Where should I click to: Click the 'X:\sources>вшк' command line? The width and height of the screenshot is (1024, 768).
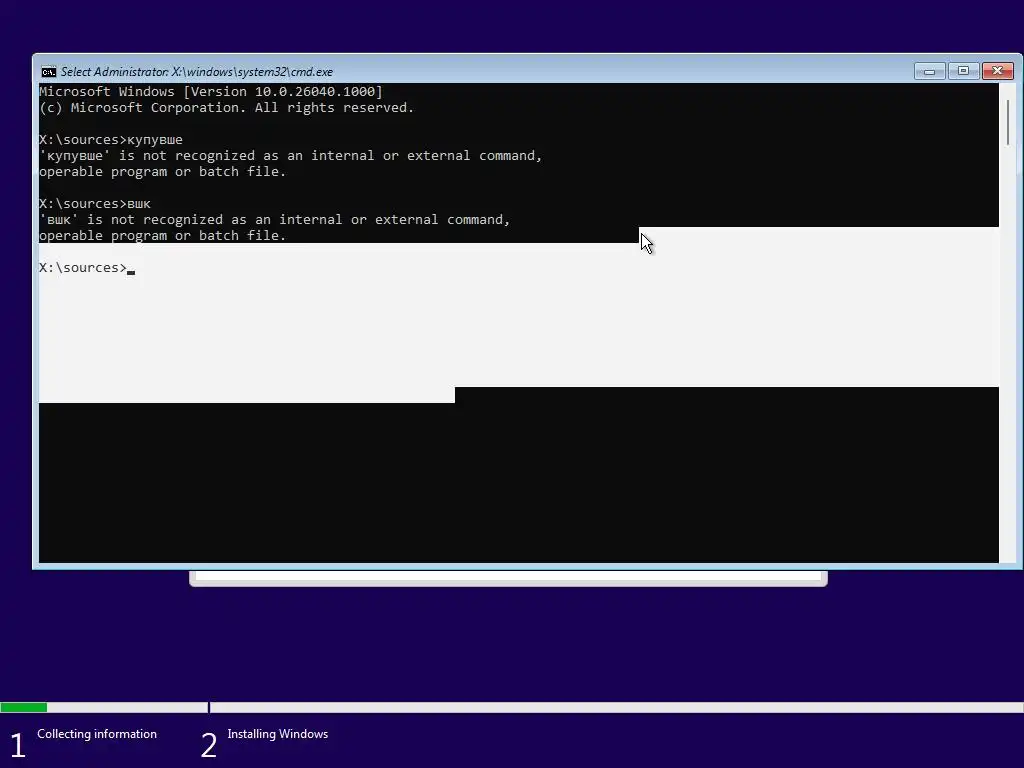[95, 204]
